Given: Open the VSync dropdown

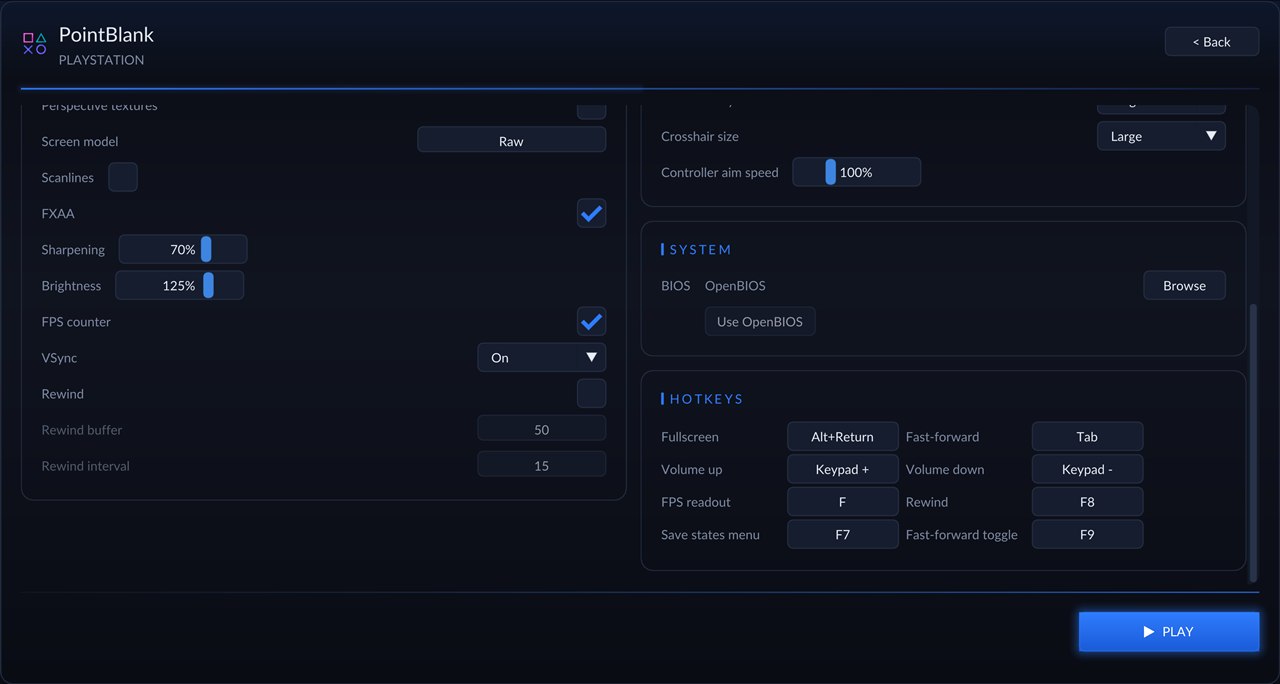Looking at the screenshot, I should point(541,357).
